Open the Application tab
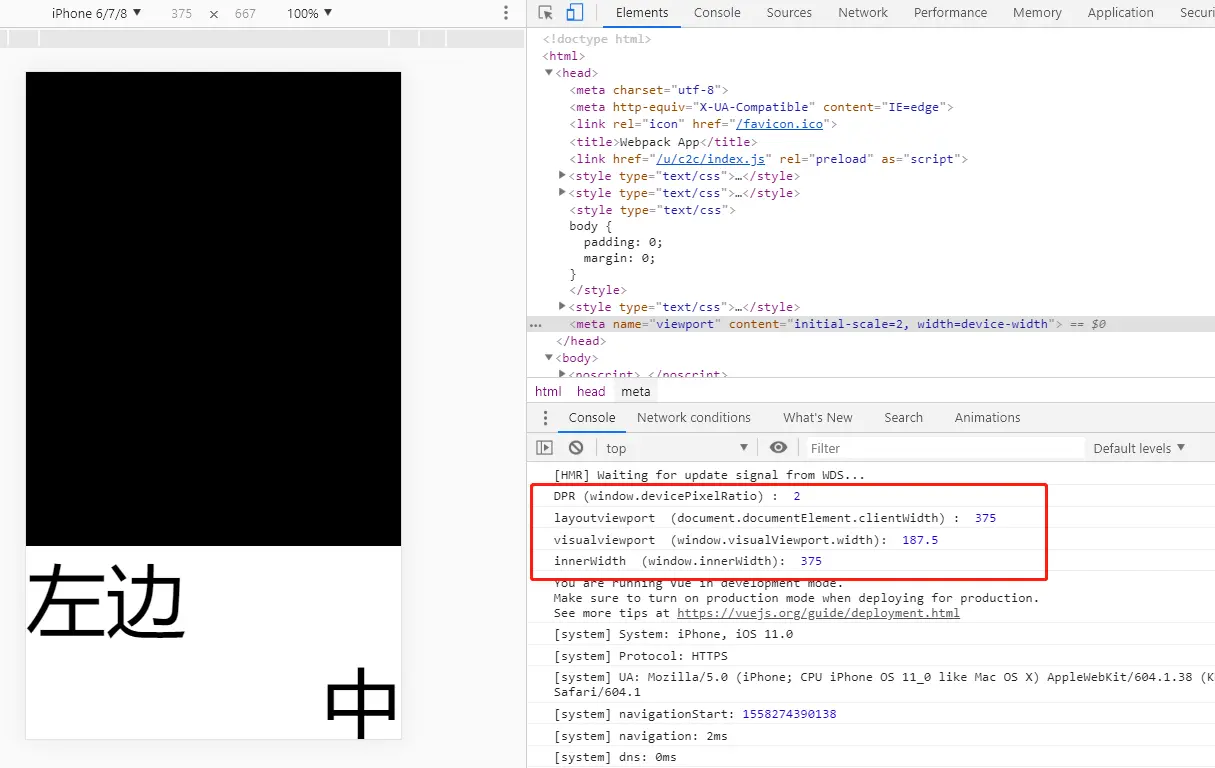This screenshot has width=1215, height=768. 1120,13
